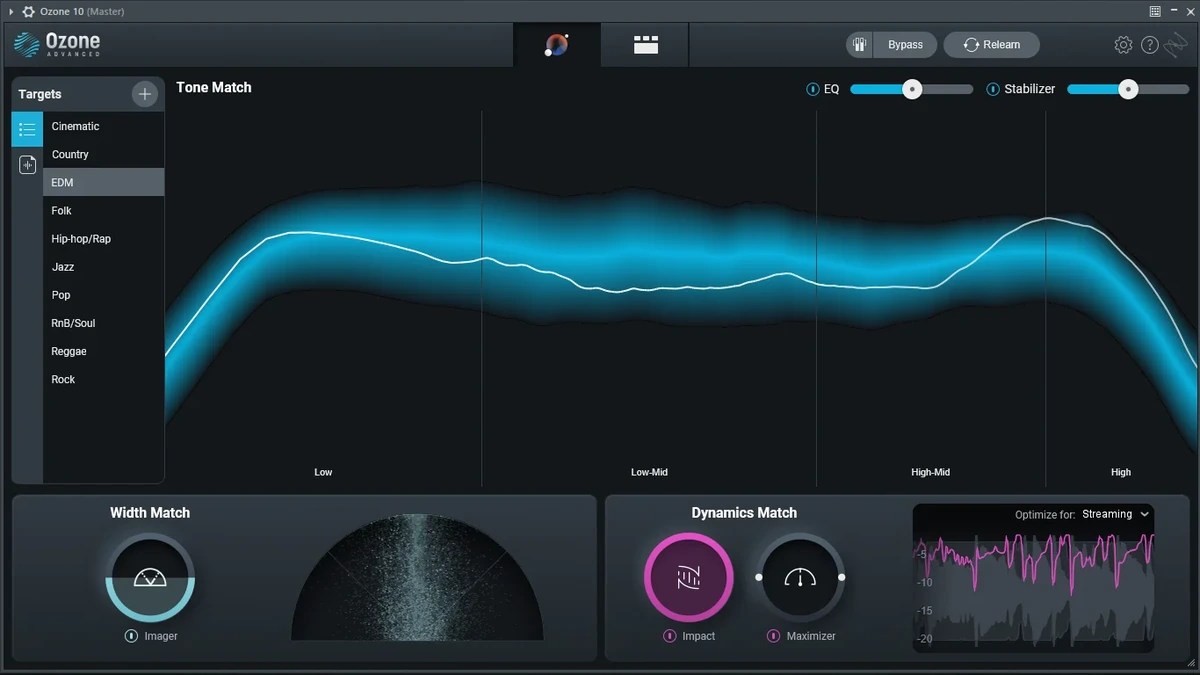
Task: Open the Master Assistant view tab
Action: coord(557,45)
